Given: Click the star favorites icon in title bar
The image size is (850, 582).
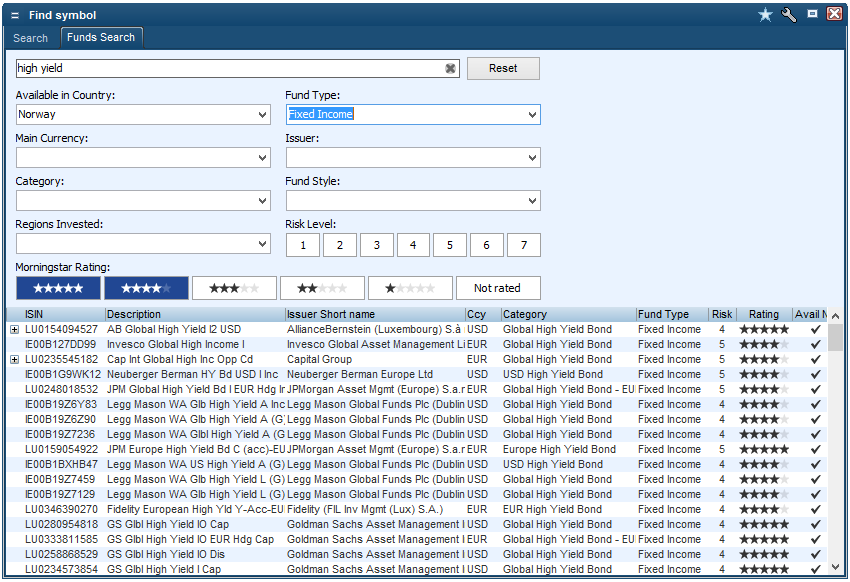Looking at the screenshot, I should pos(766,14).
